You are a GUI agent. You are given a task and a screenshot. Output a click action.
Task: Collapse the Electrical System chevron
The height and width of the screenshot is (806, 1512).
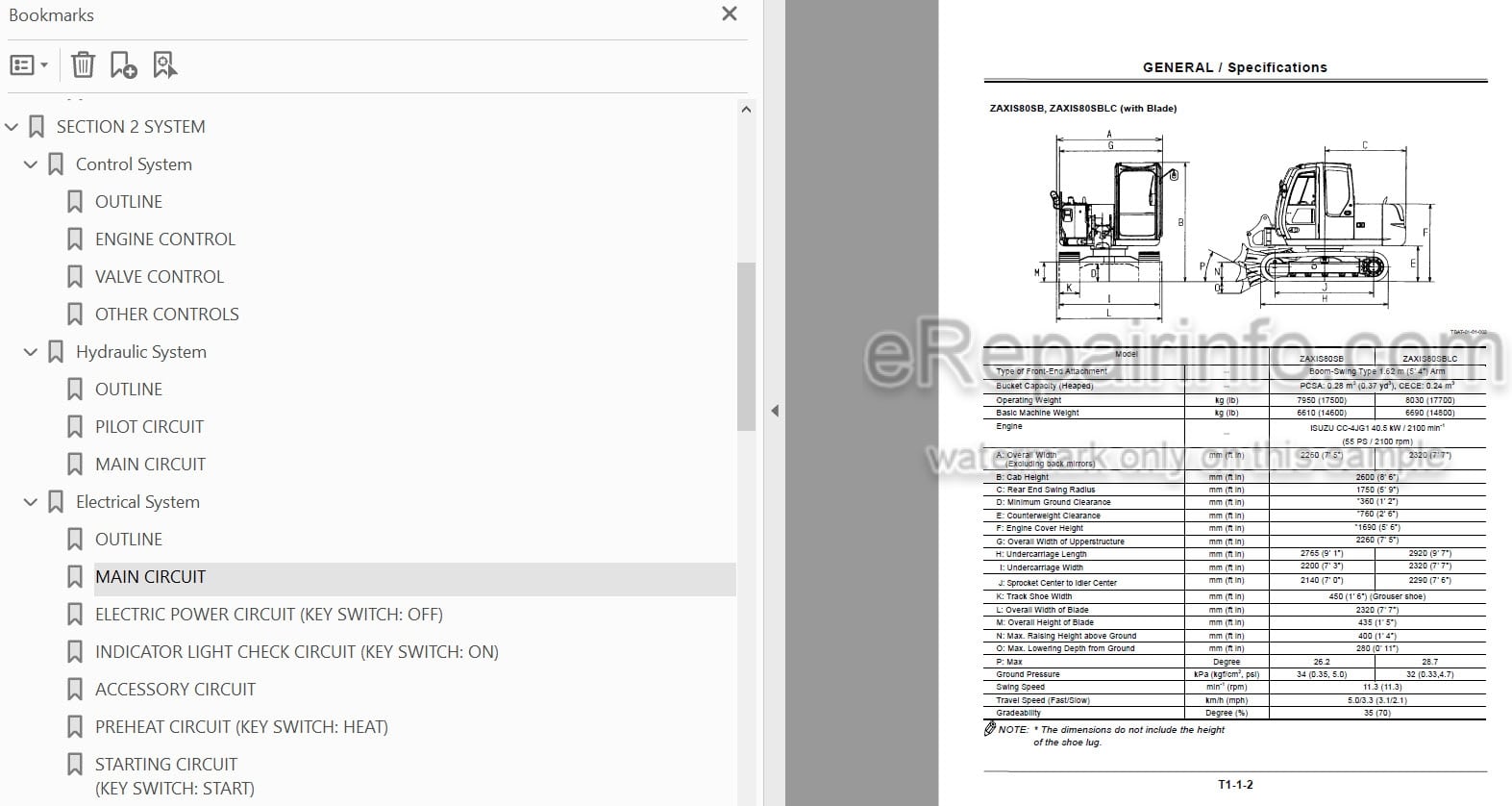31,502
